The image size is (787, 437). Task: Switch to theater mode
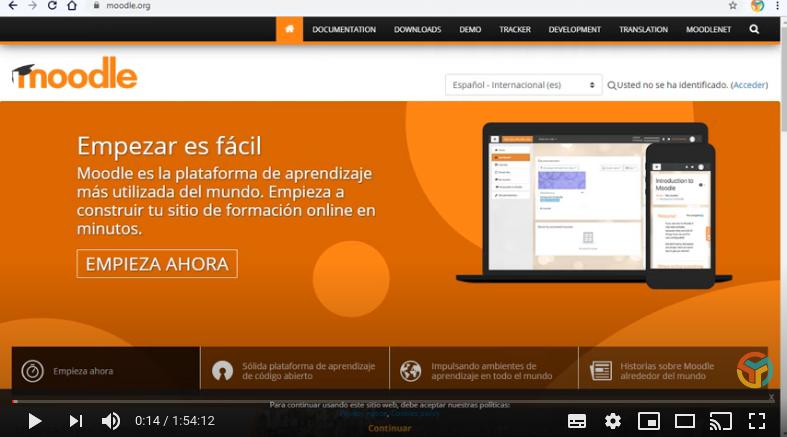[x=684, y=421]
